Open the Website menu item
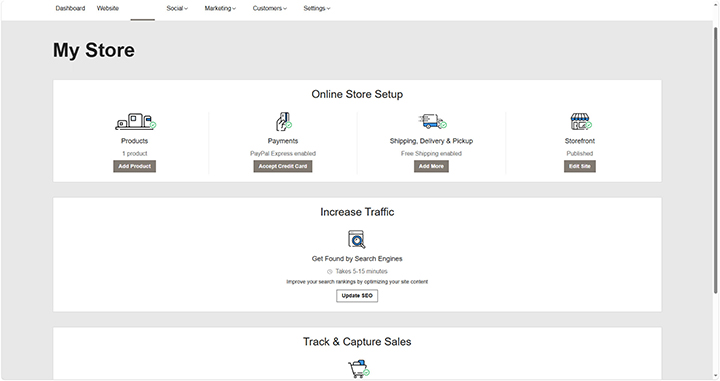This screenshot has width=720, height=381. click(x=107, y=8)
